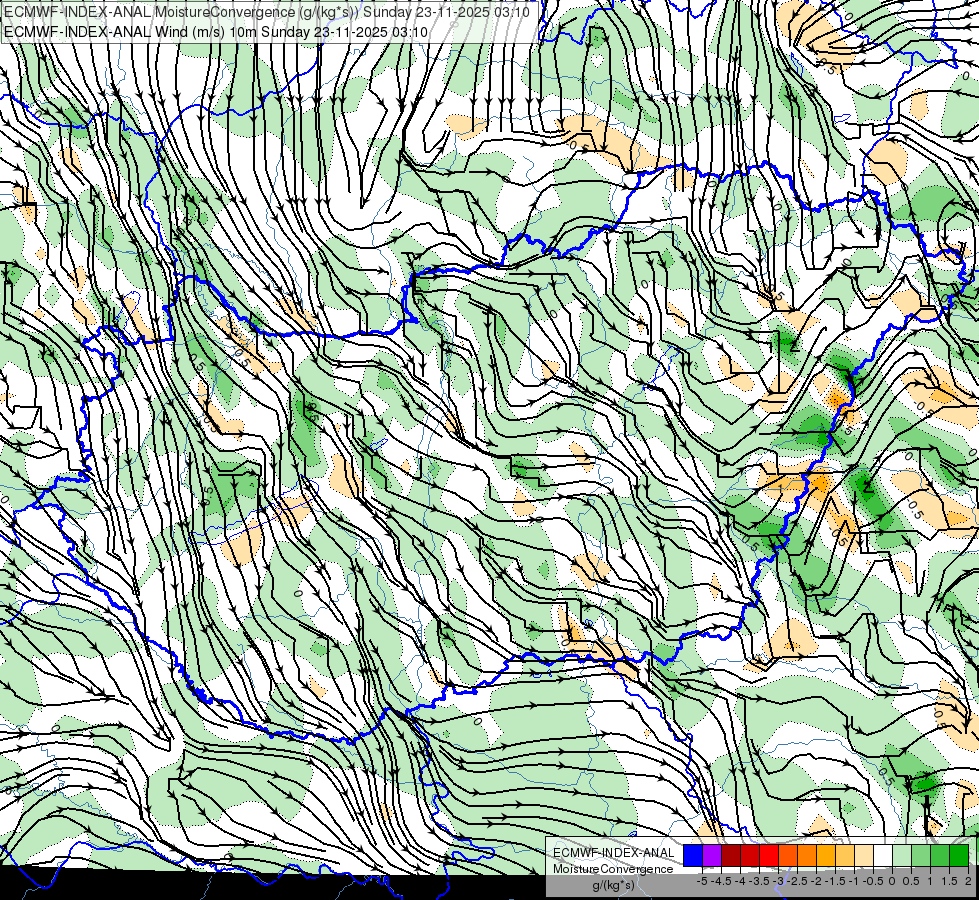Click the -2.5 tick label on legend

tap(797, 881)
